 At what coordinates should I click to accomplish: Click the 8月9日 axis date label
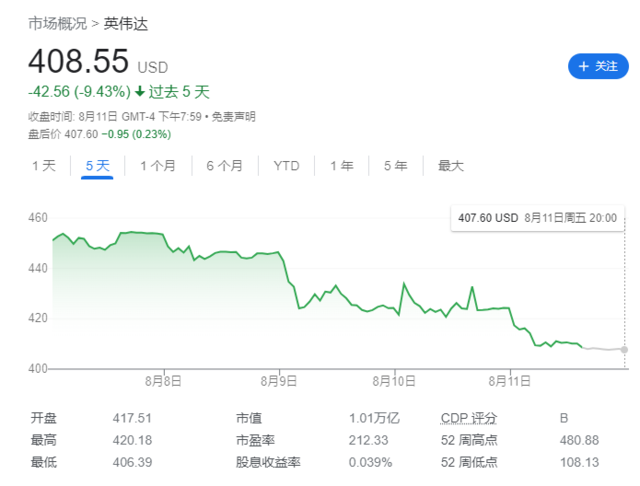tap(279, 381)
